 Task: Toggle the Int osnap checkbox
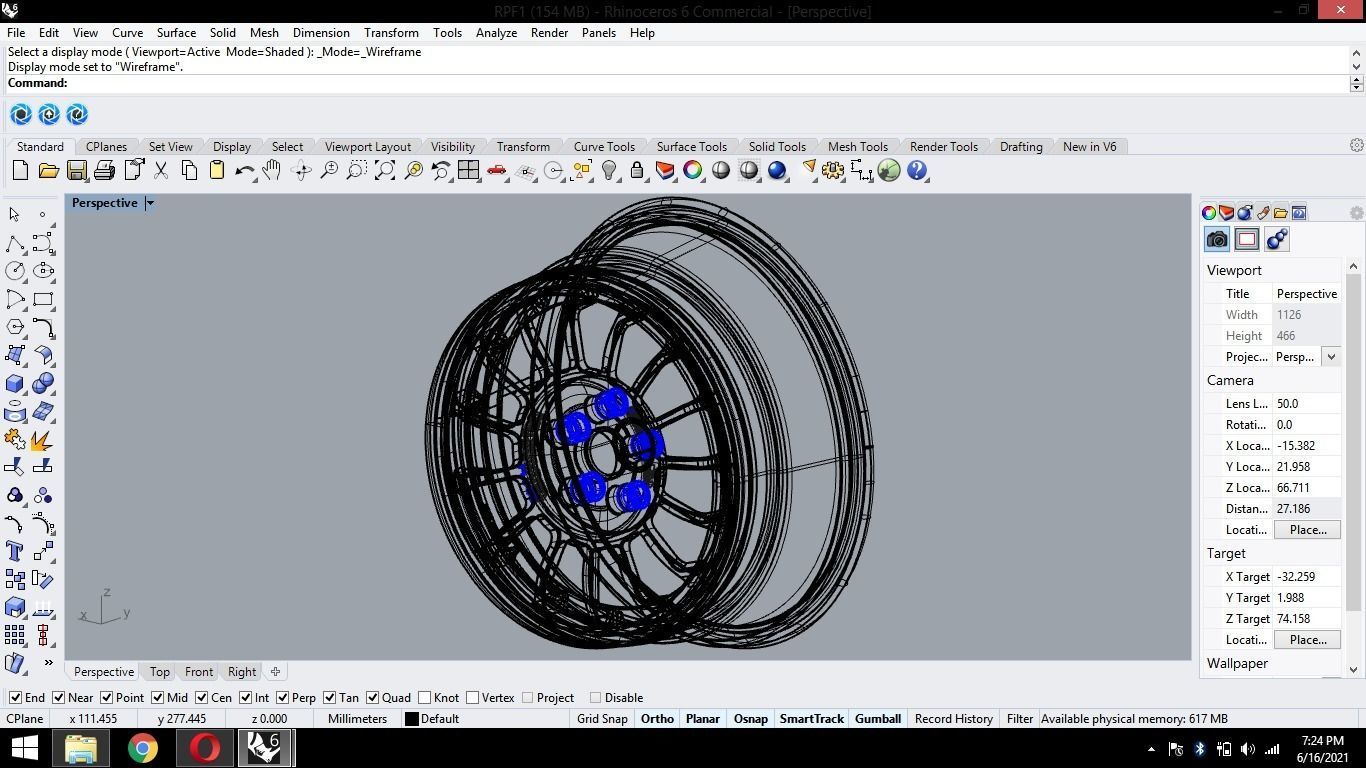245,698
